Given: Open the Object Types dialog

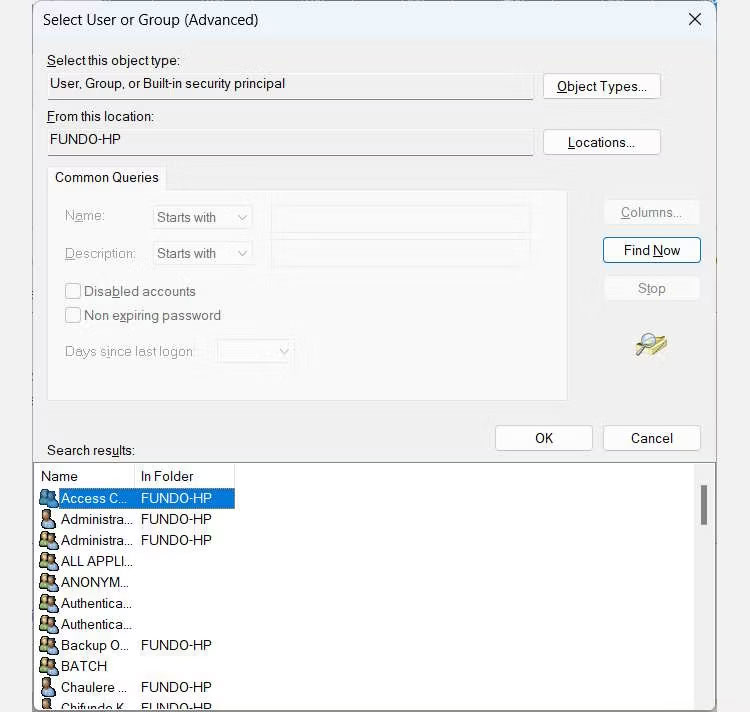Looking at the screenshot, I should [601, 86].
